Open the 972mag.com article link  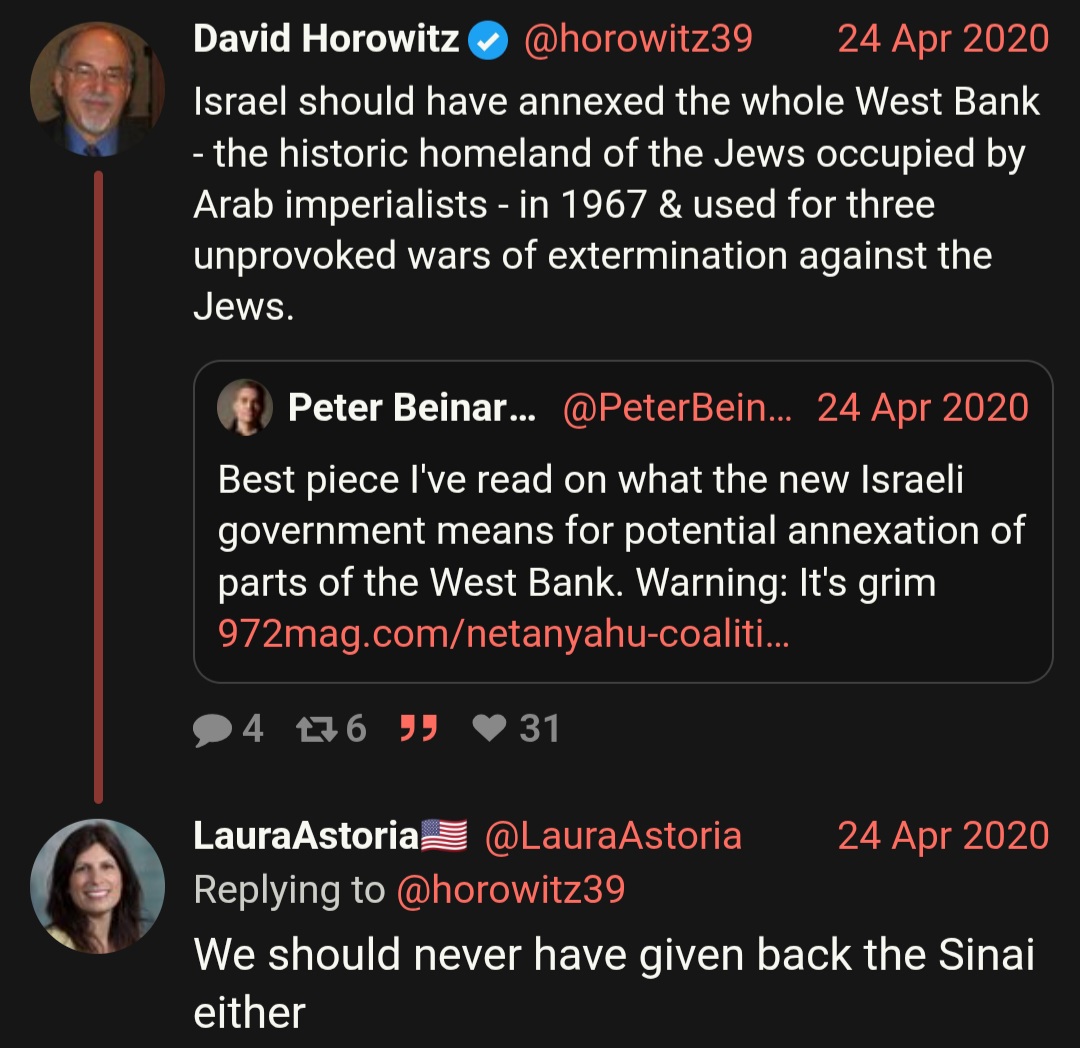tap(503, 635)
